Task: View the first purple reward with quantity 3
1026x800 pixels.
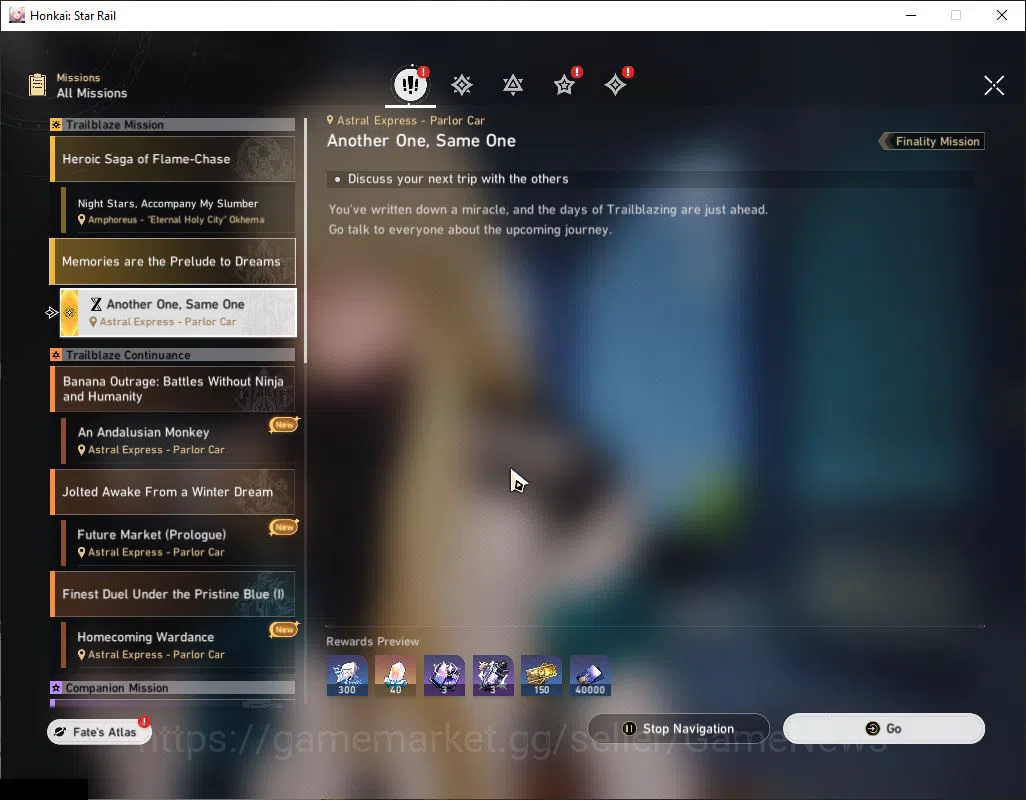Action: click(444, 676)
